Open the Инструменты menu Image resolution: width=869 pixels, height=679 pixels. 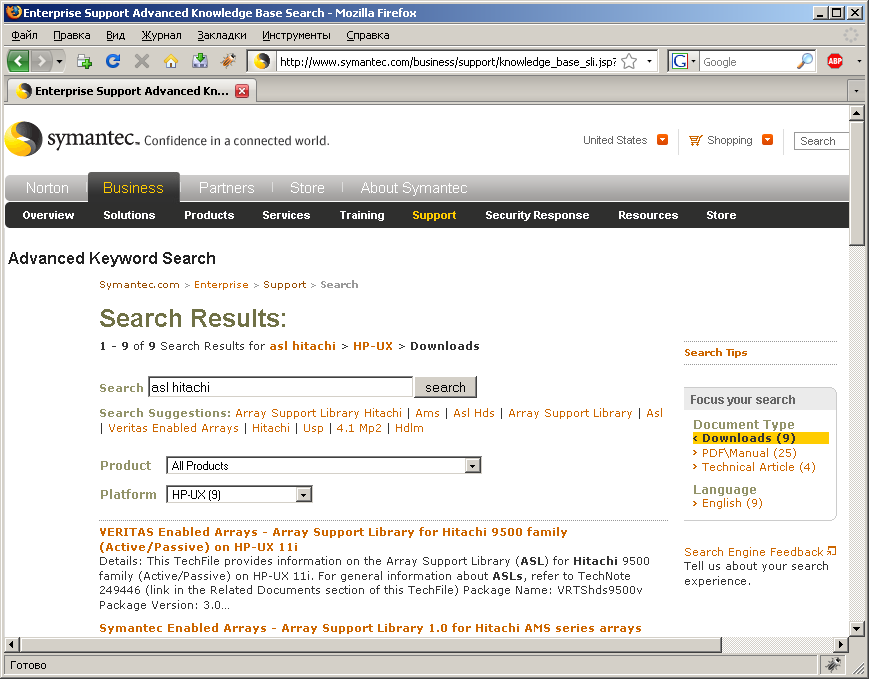(x=296, y=35)
